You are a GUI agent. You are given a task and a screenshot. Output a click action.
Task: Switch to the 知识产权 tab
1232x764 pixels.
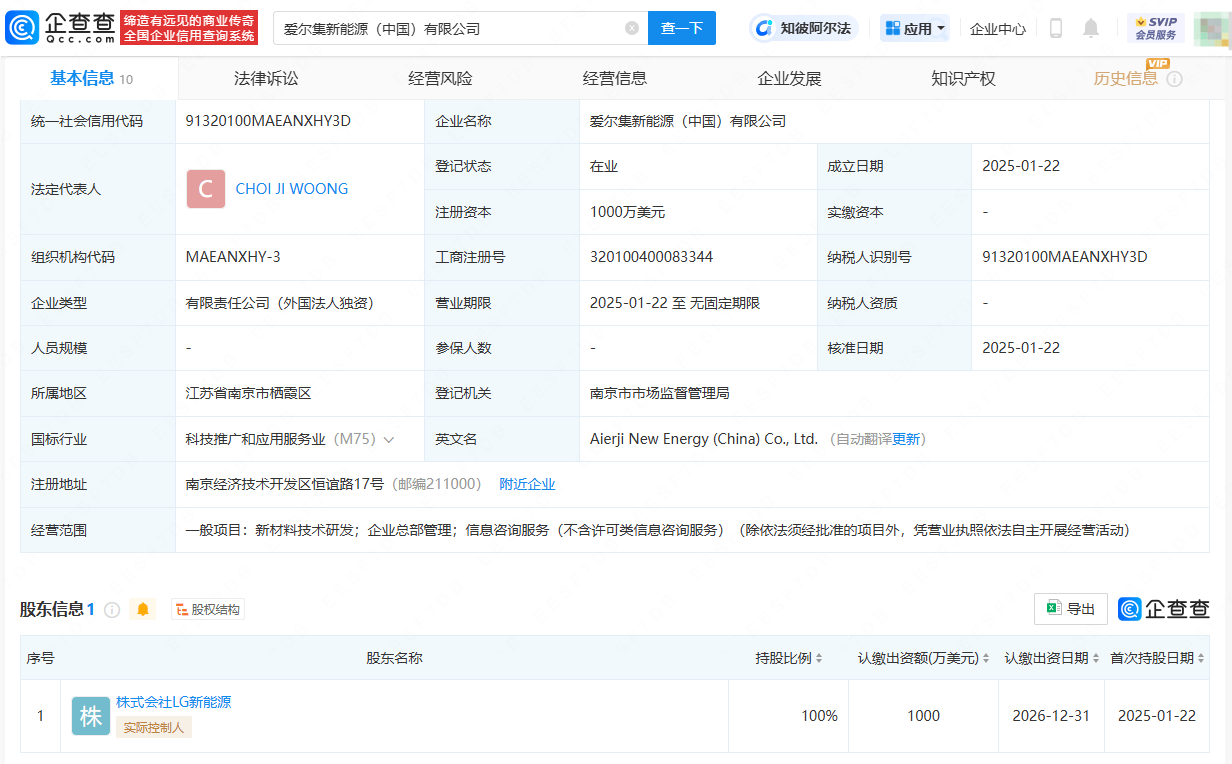[x=963, y=79]
